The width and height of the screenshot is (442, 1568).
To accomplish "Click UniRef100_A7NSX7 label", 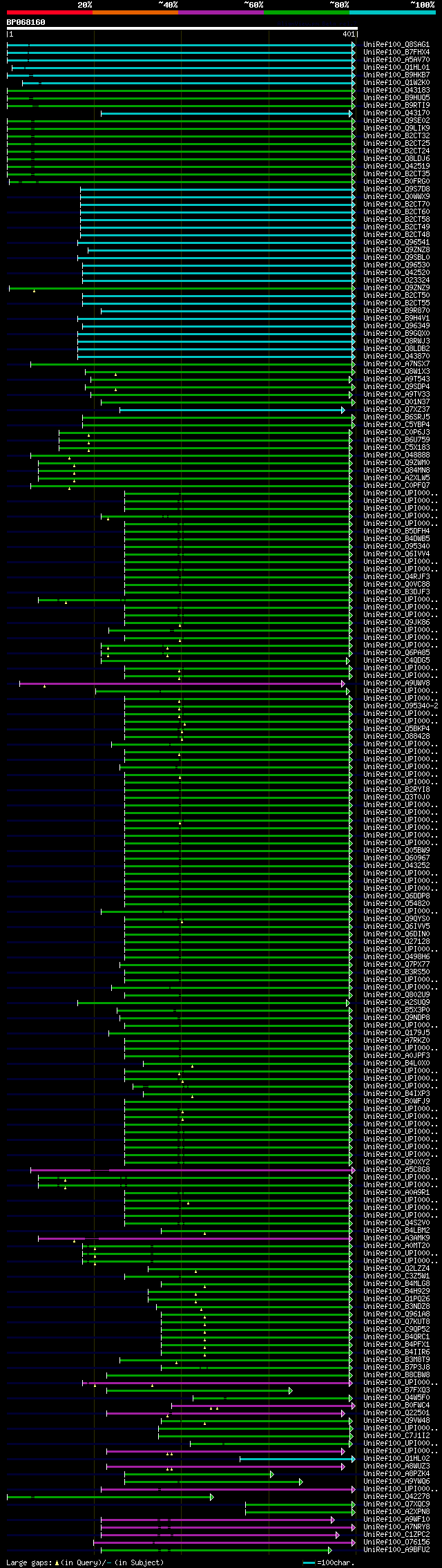I will click(x=396, y=364).
